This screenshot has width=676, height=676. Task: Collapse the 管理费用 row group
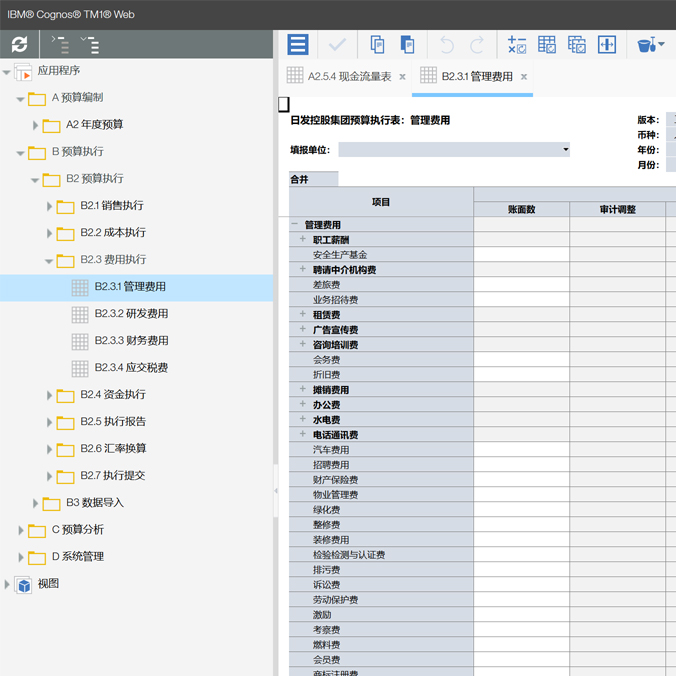pos(294,224)
